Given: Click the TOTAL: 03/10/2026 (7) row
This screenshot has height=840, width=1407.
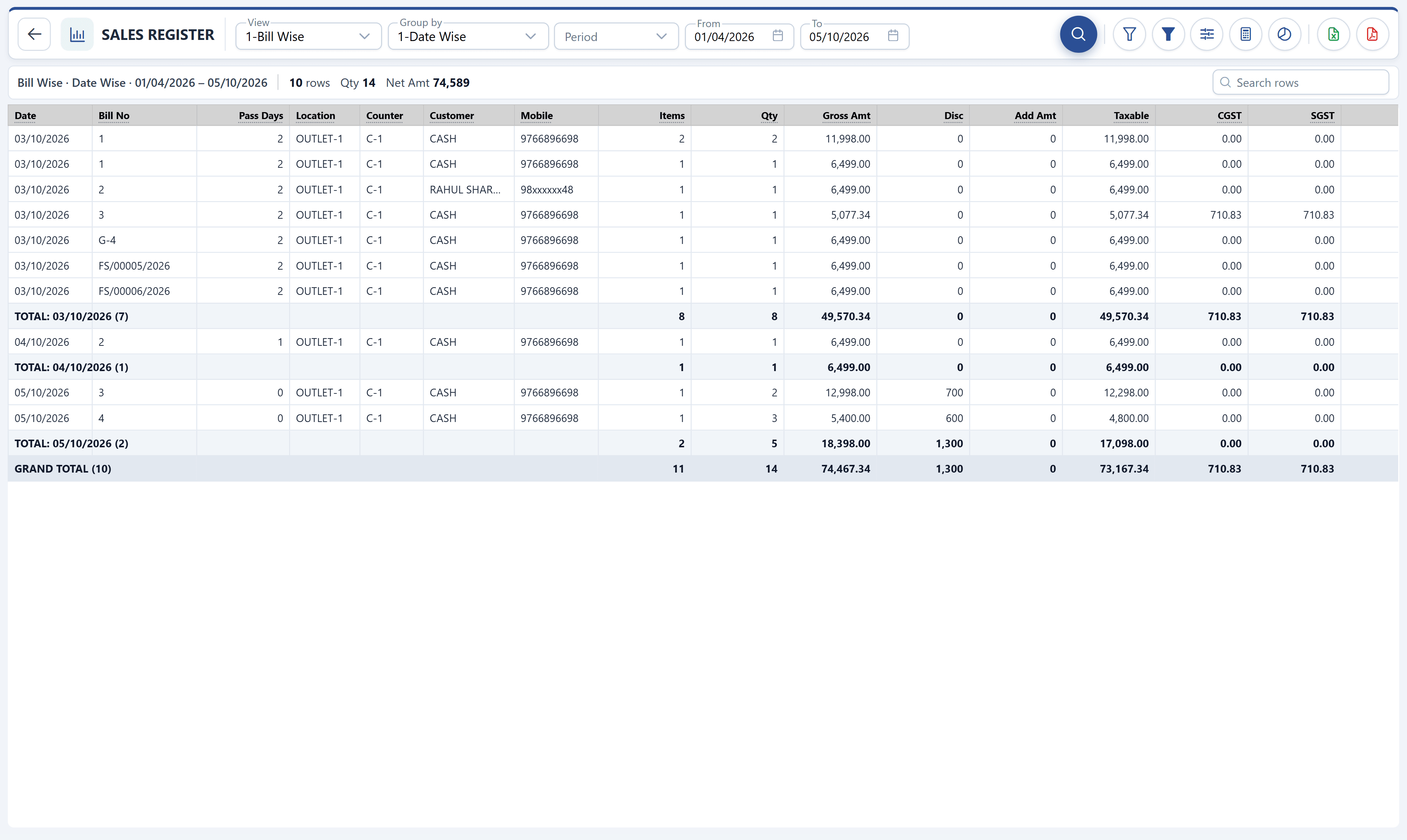Looking at the screenshot, I should pos(703,317).
